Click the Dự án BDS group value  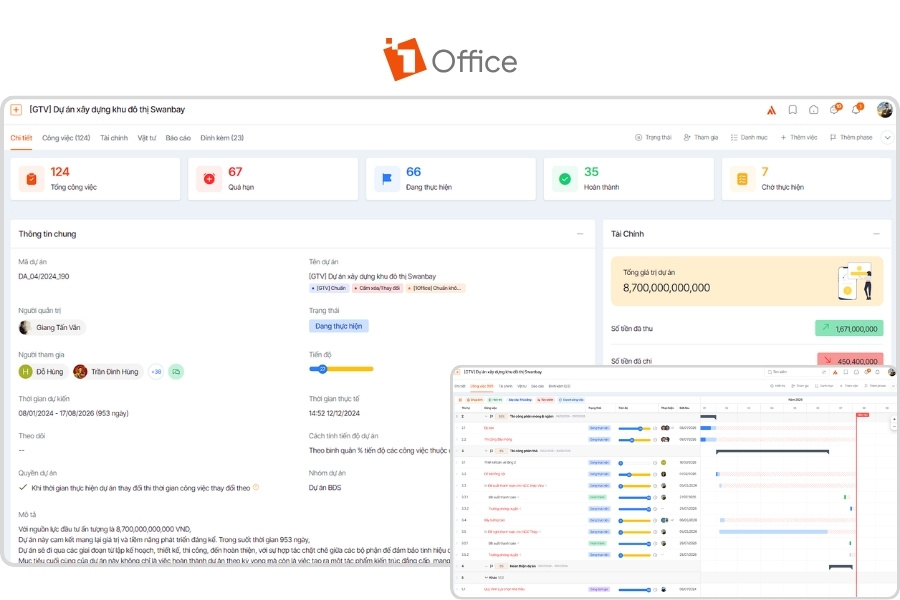[325, 487]
